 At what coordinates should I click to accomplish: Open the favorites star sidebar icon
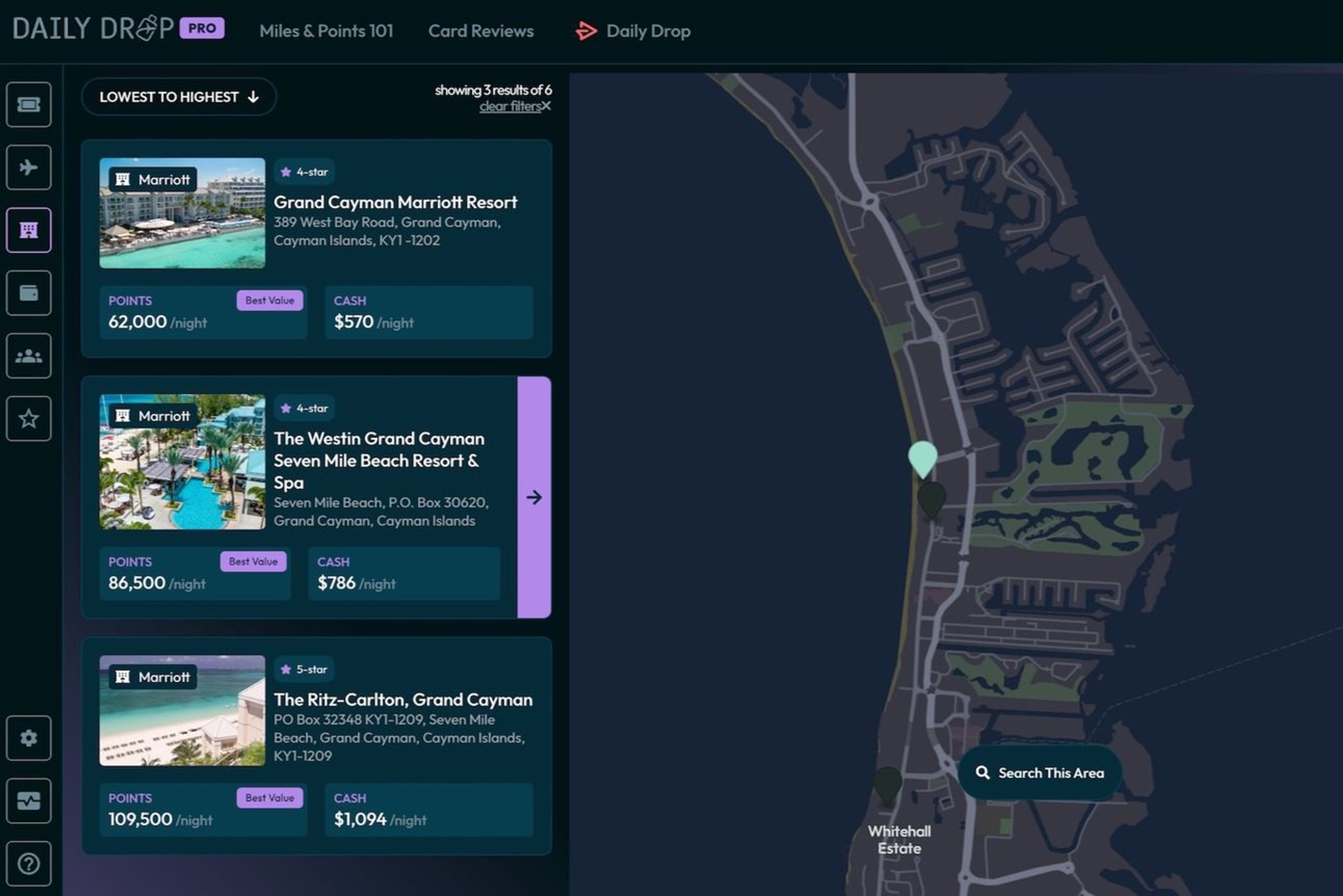click(29, 419)
